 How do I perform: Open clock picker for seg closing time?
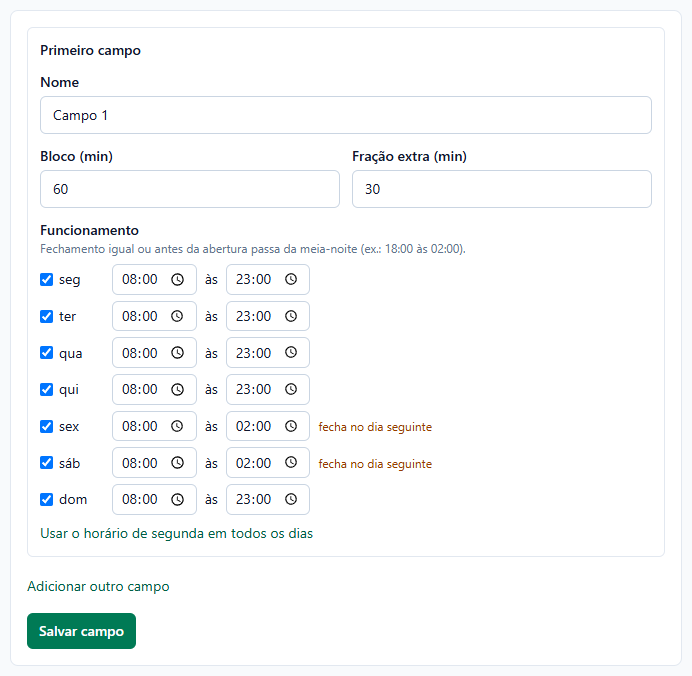(291, 279)
